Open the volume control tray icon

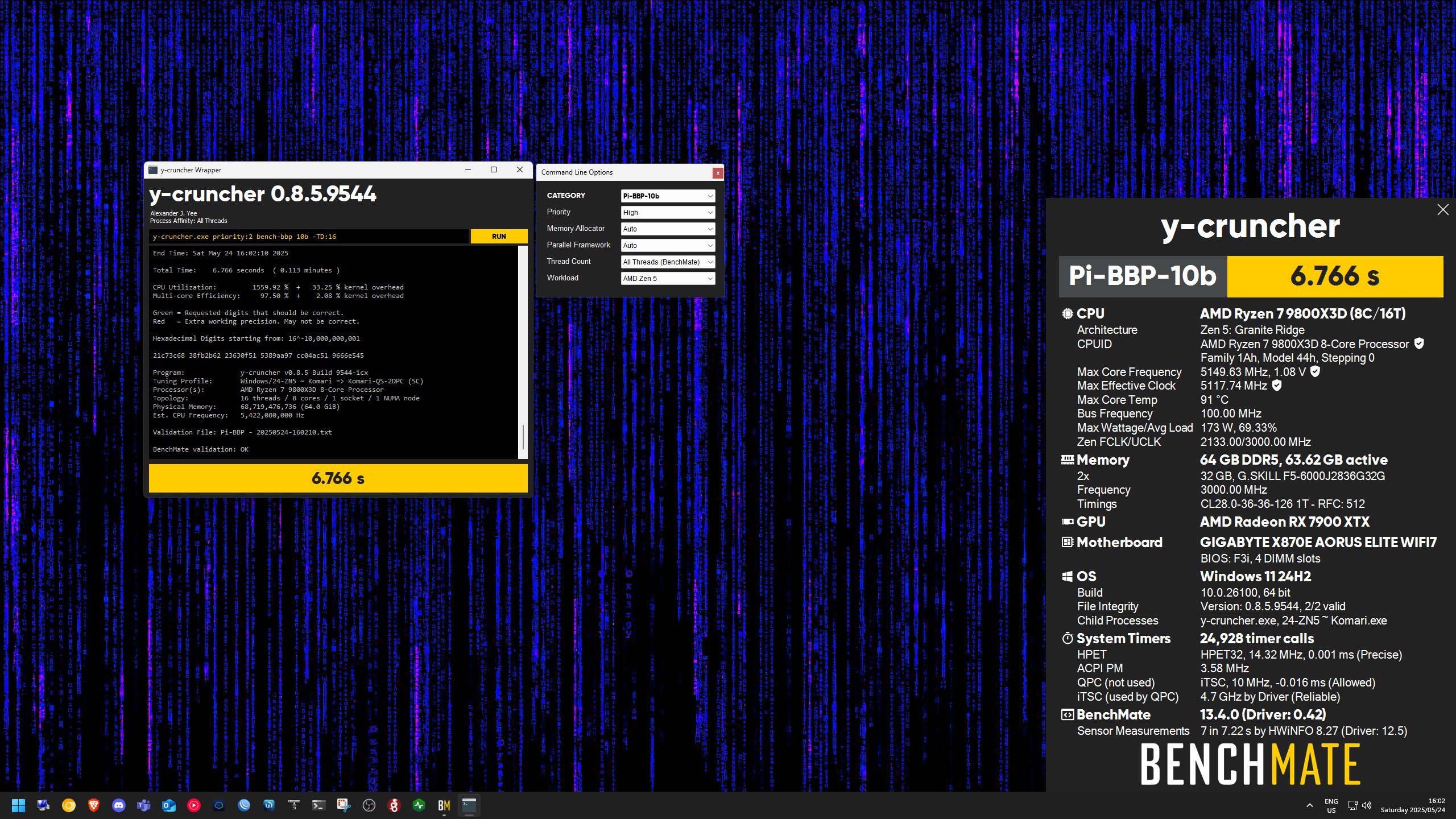[x=1367, y=805]
